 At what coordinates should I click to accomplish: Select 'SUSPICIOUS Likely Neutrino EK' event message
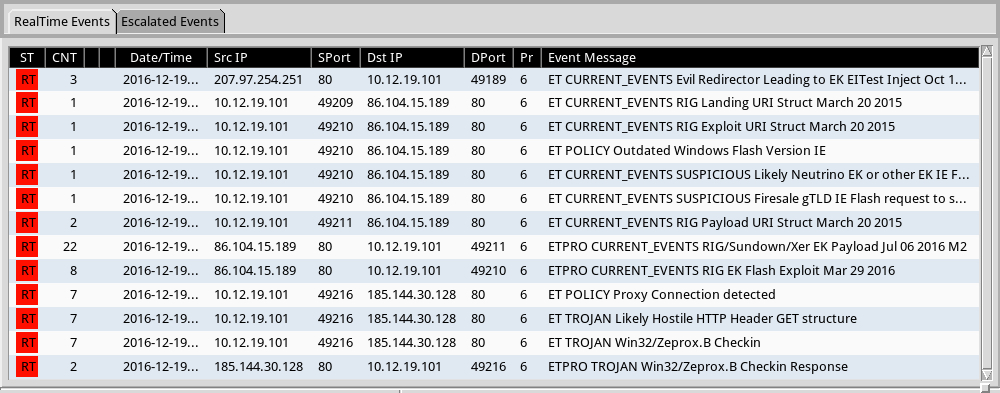point(759,175)
